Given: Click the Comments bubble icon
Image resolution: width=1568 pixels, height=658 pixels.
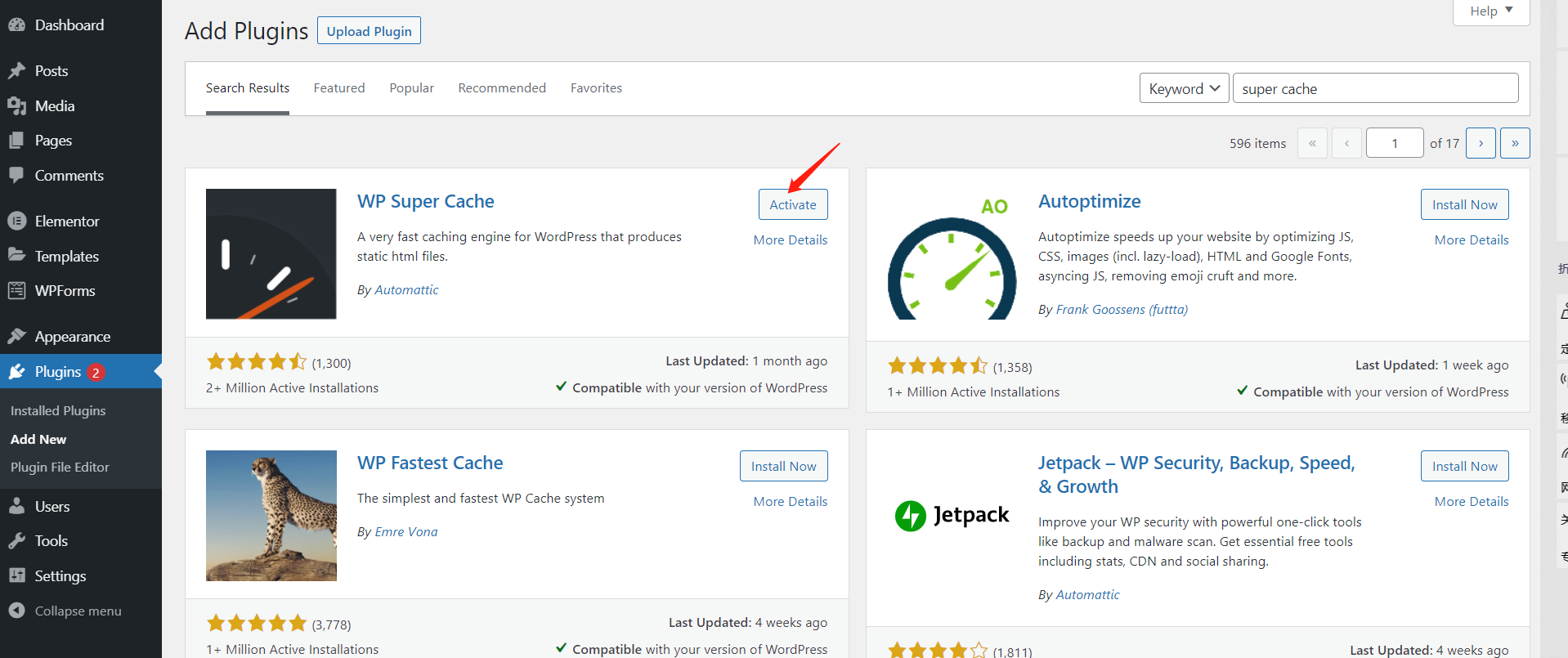Looking at the screenshot, I should [17, 175].
